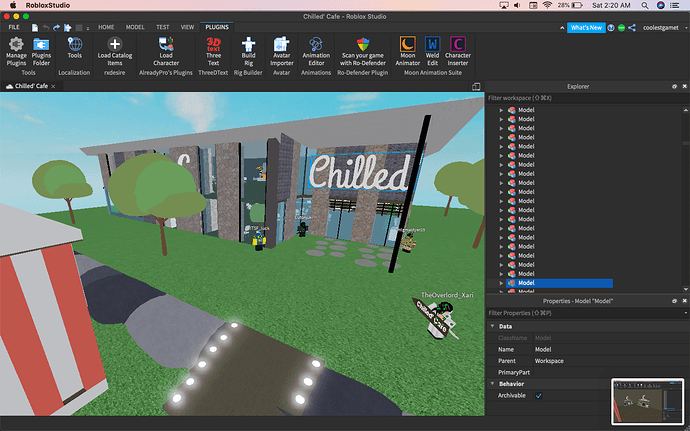The height and width of the screenshot is (431, 690).
Task: Undock the Properties panel
Action: 674,301
